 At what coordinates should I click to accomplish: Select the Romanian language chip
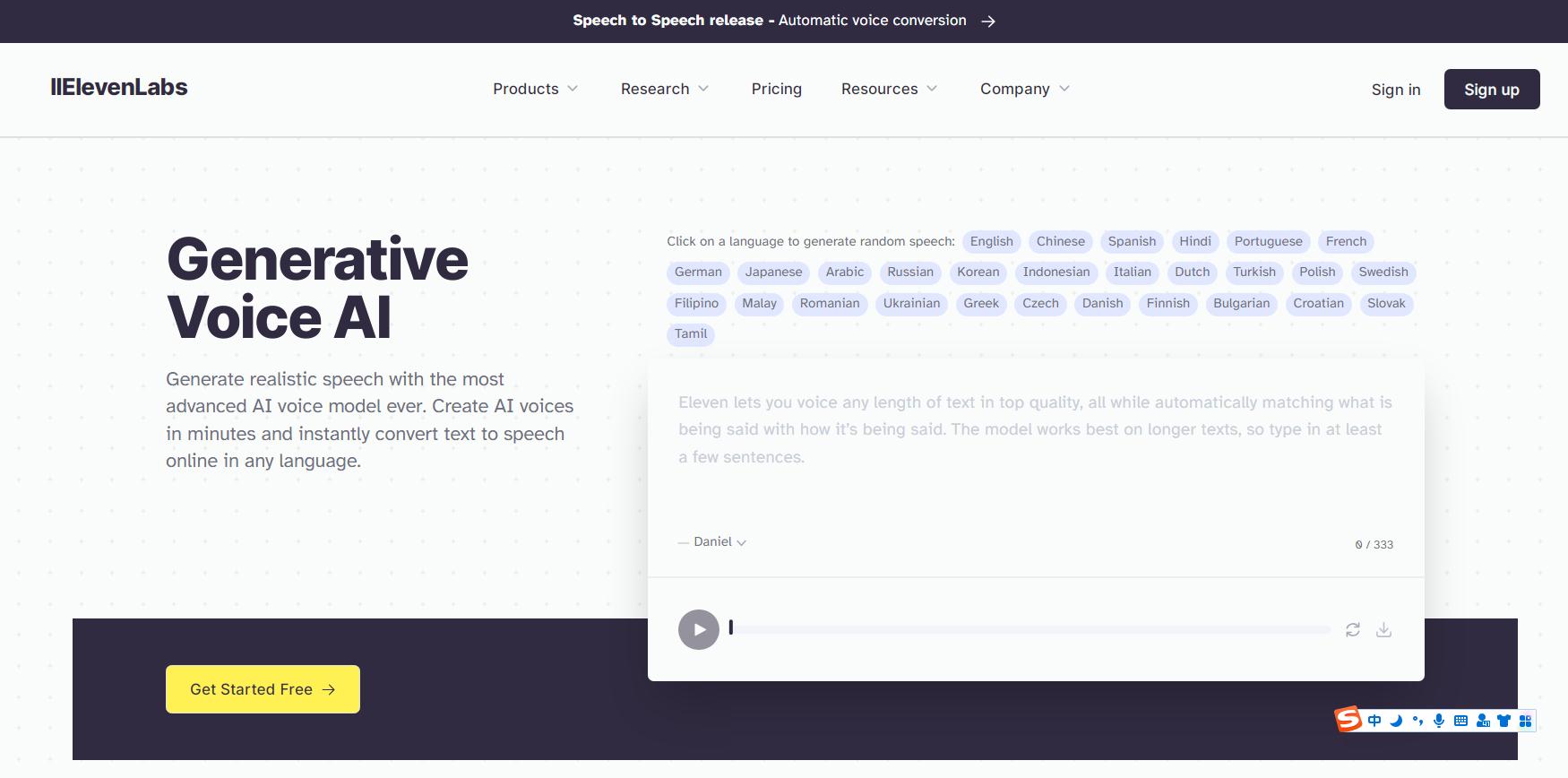click(x=830, y=304)
